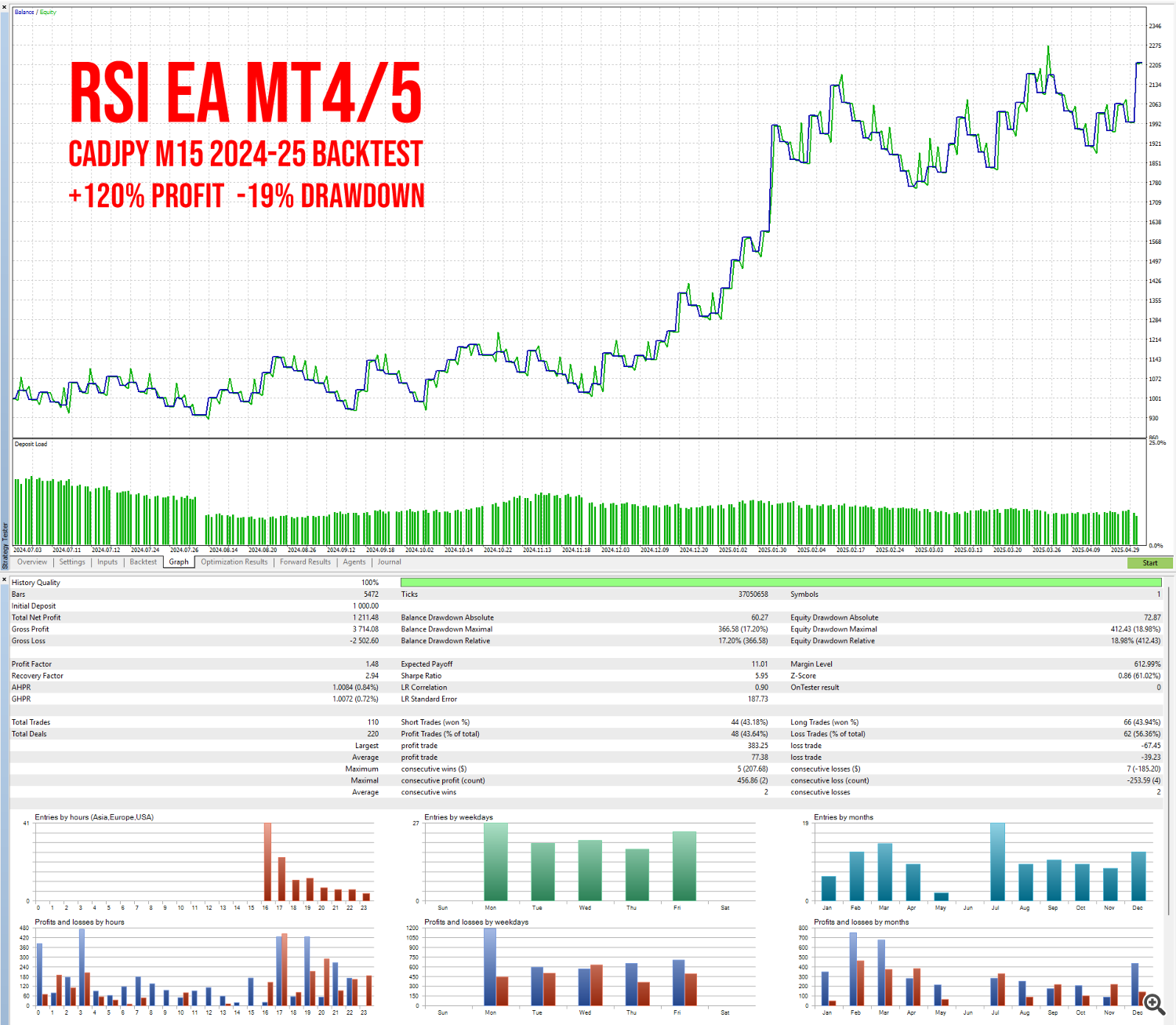Select the Margin Level value 612.99%
This screenshot has width=1176, height=1025.
pos(1147,664)
